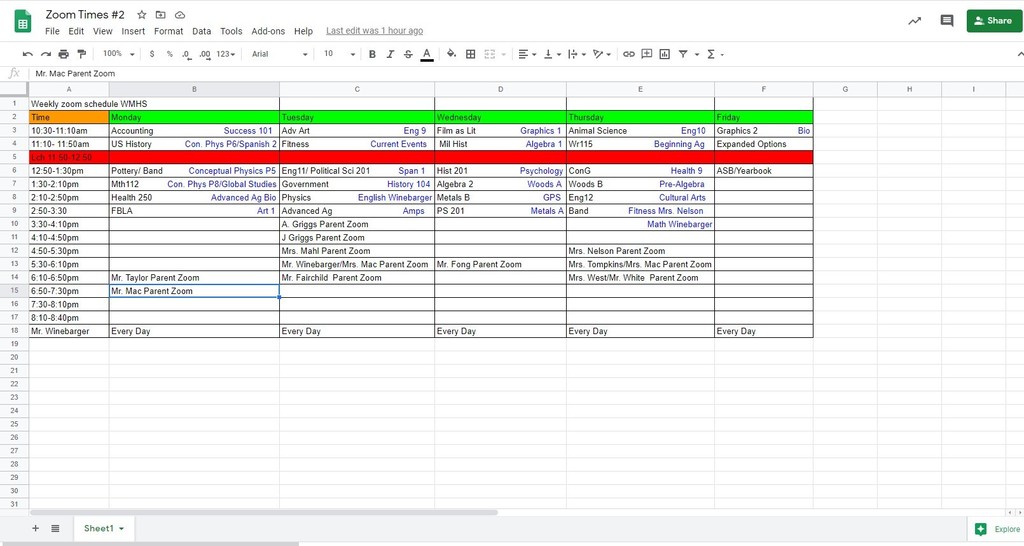Open the font size dropdown
The height and width of the screenshot is (546, 1024).
339,54
